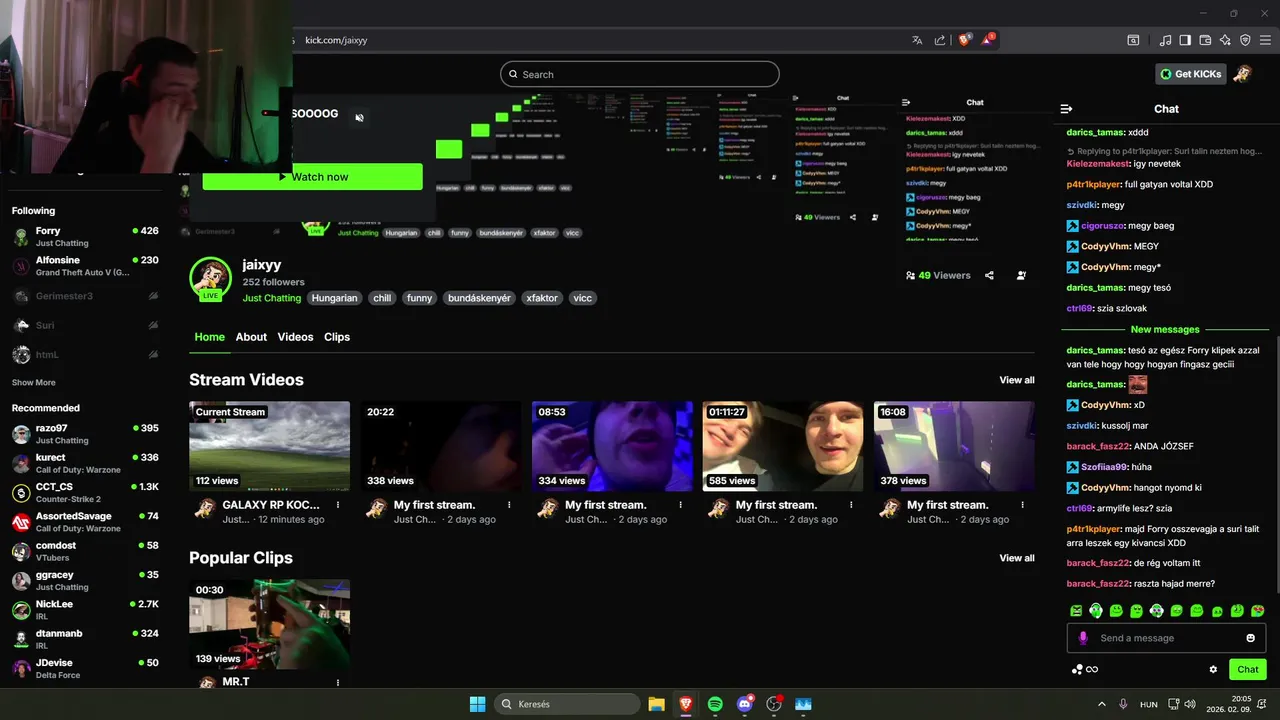Toggle the browser sidebar panel icon
Image resolution: width=1280 pixels, height=720 pixels.
pos(1185,40)
